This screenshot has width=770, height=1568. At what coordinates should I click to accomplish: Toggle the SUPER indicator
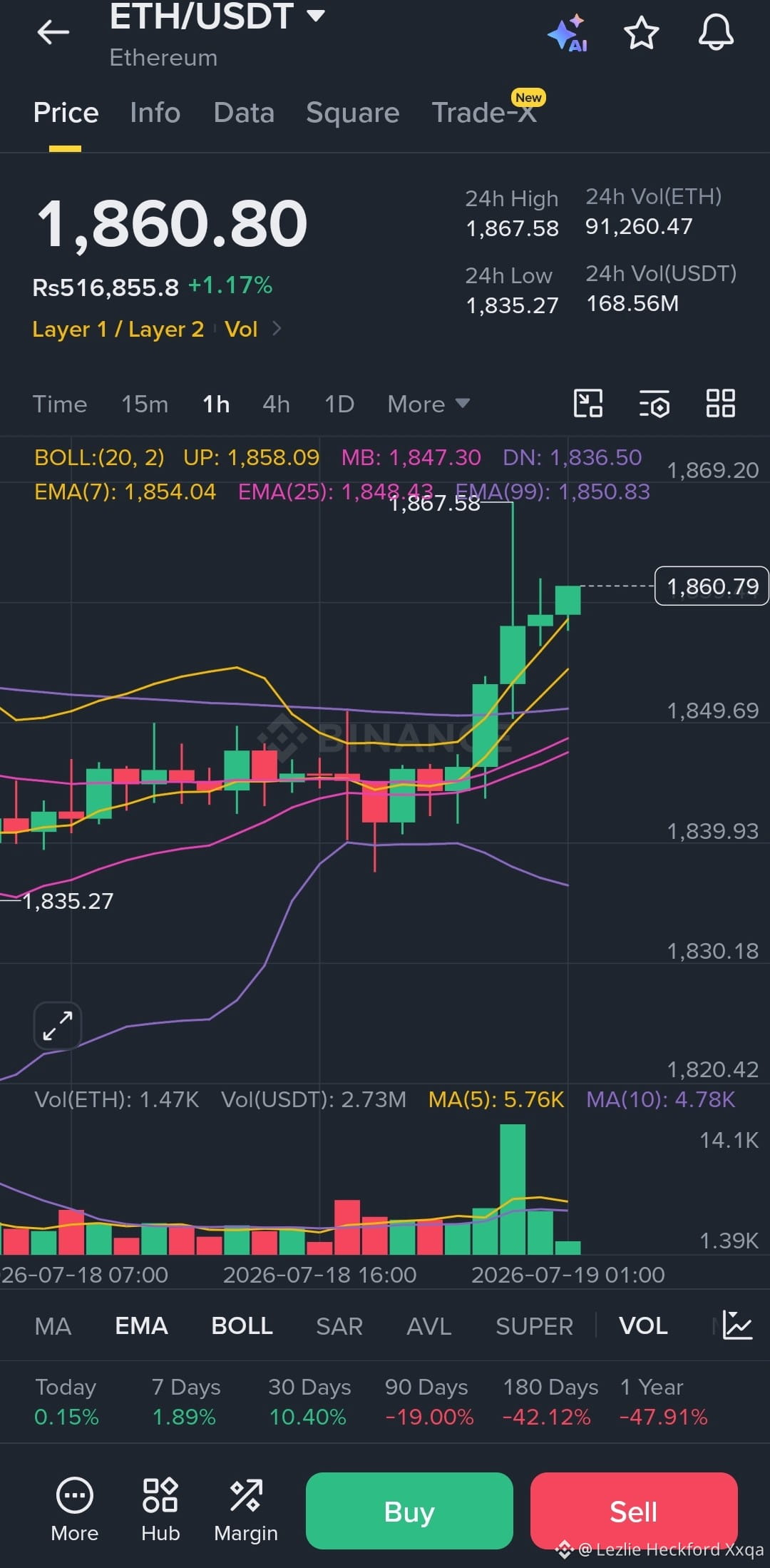[x=535, y=1326]
